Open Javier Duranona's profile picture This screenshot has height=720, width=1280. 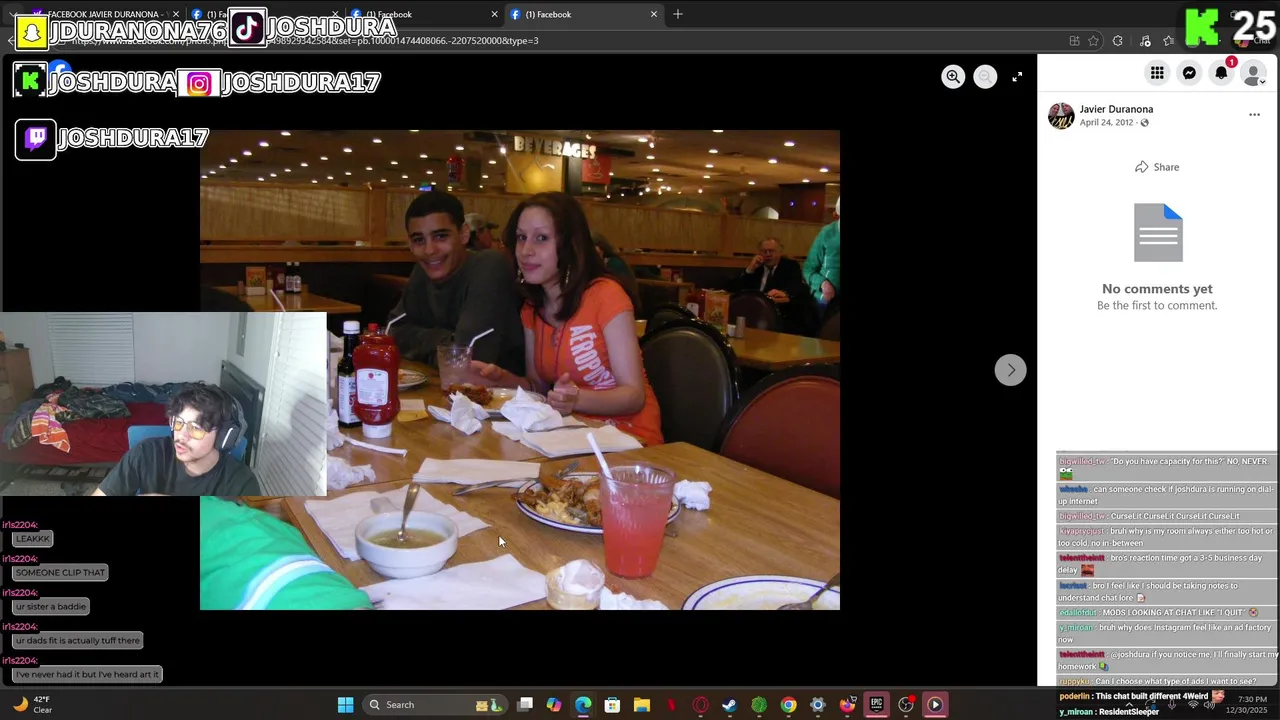pyautogui.click(x=1061, y=116)
